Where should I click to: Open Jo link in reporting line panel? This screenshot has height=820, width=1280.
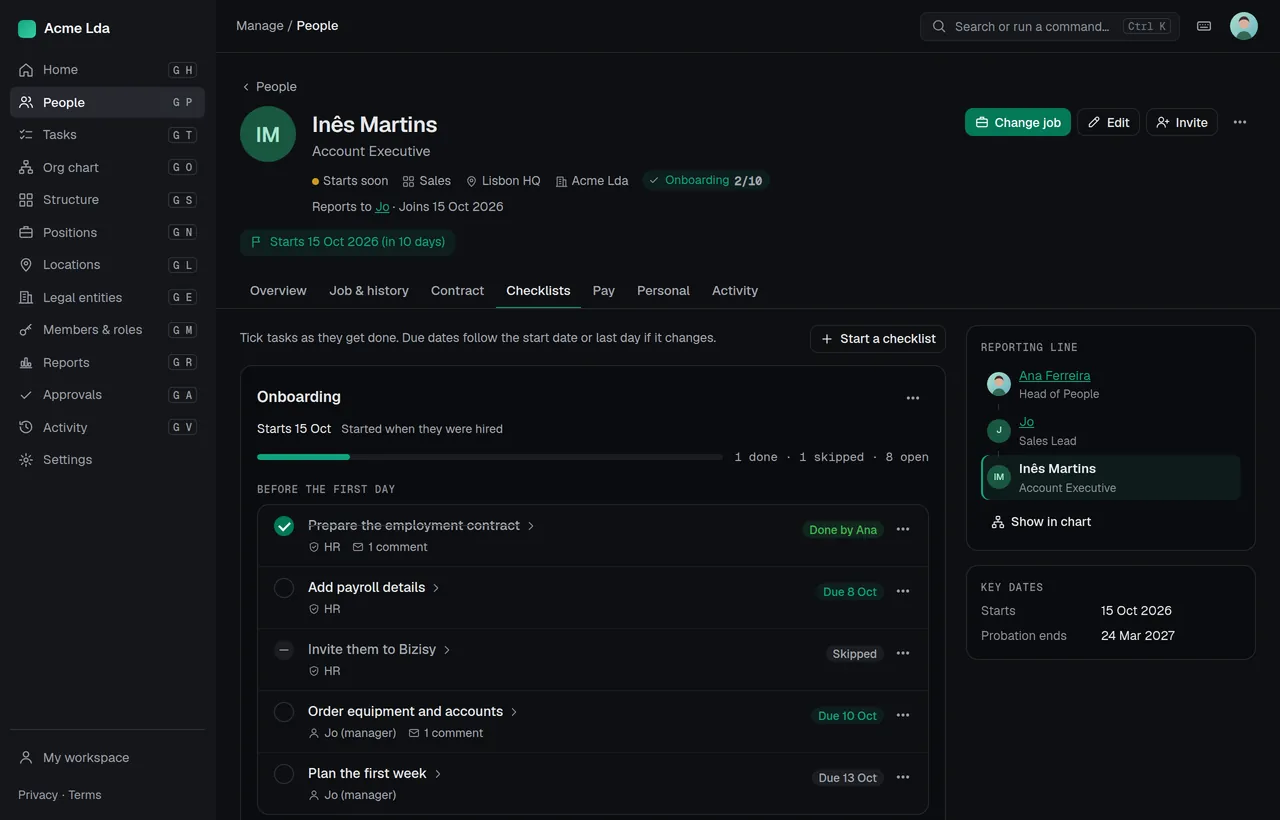[1026, 422]
